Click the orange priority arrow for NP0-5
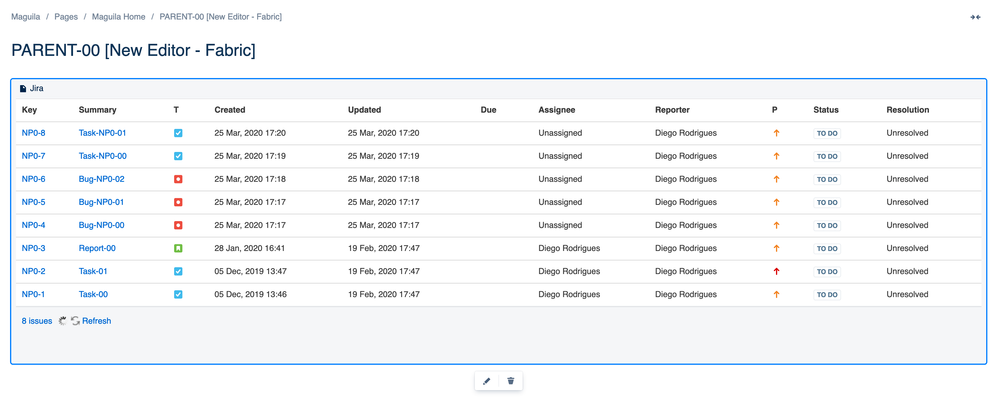 (776, 202)
